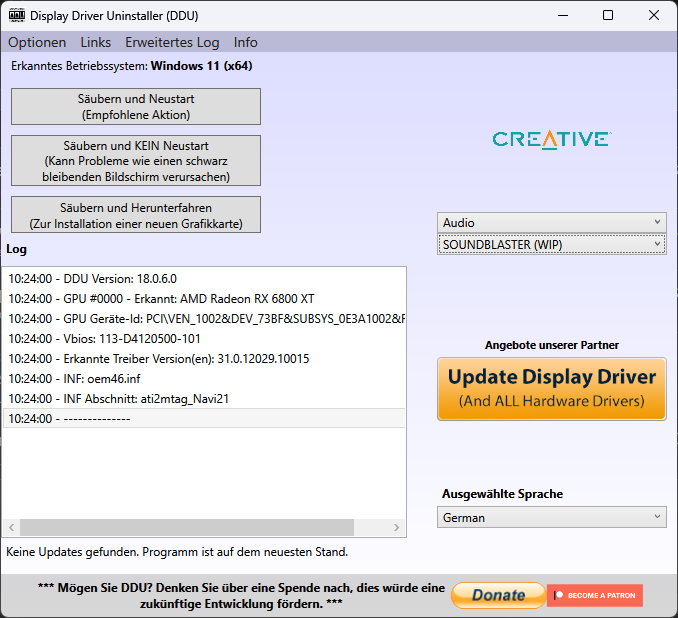Select the GPU Geräte-Id log line

[x=204, y=319]
